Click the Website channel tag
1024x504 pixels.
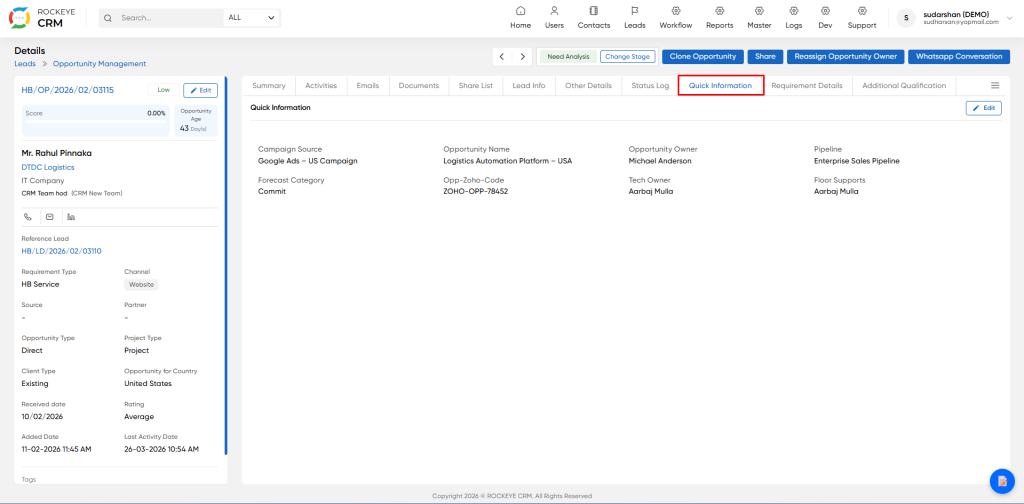point(141,285)
